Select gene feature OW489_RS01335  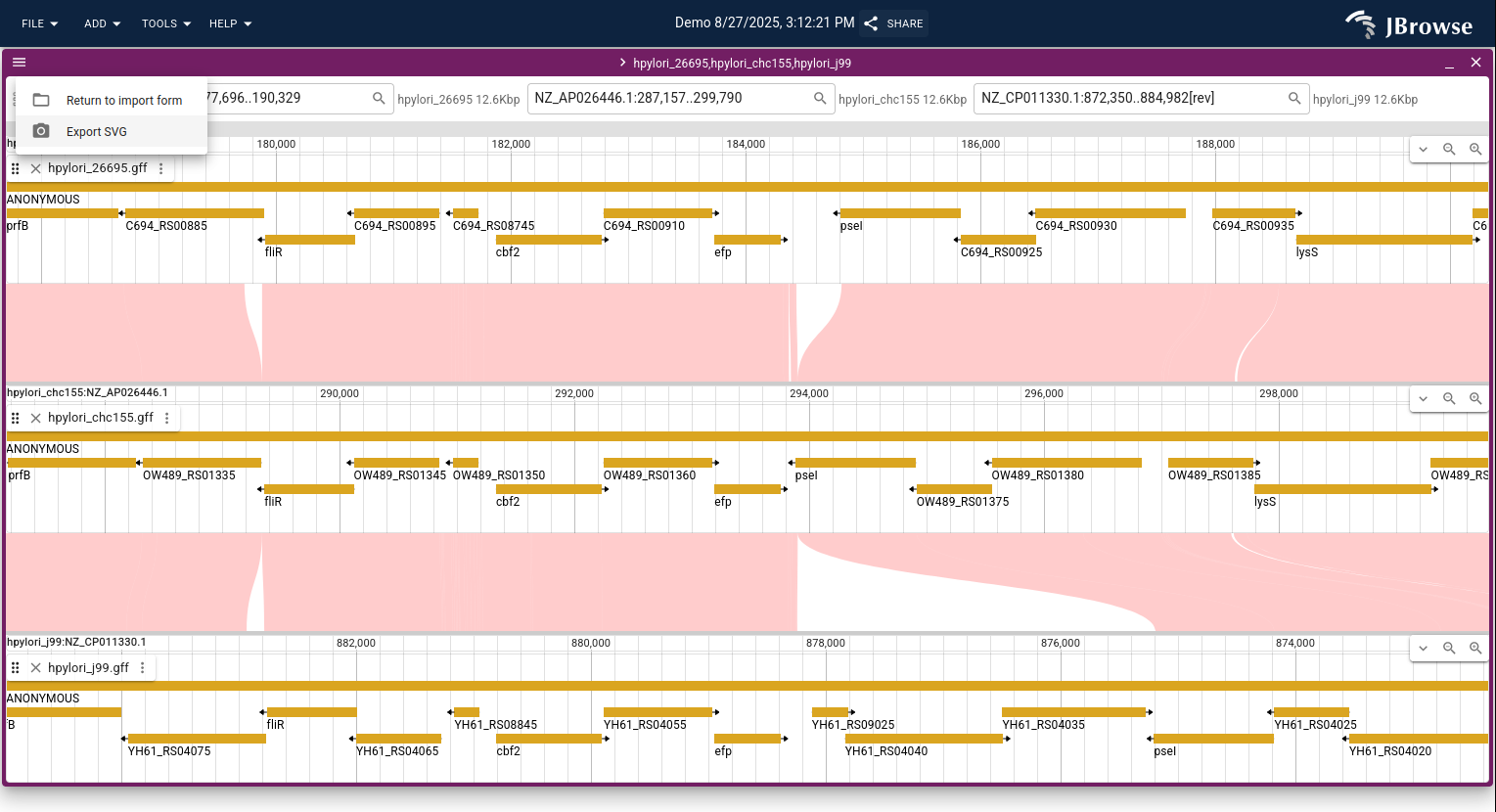click(x=202, y=463)
